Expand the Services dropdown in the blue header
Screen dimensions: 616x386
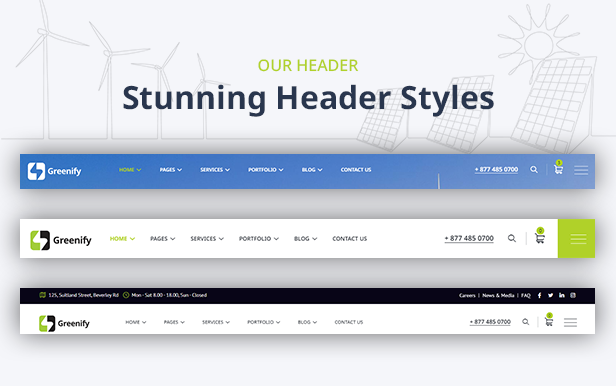tap(215, 170)
